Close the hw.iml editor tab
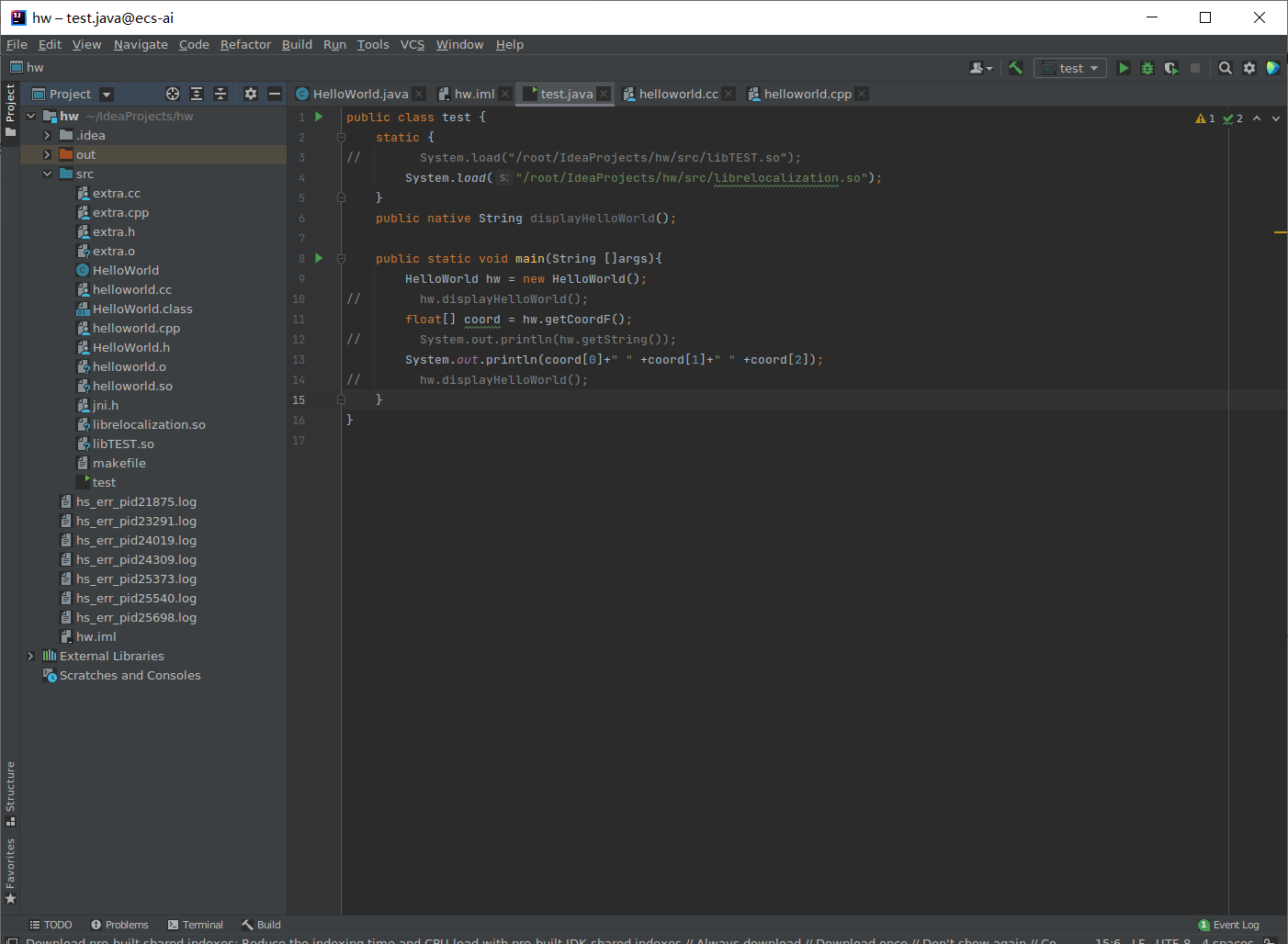This screenshot has width=1288, height=944. pos(505,94)
